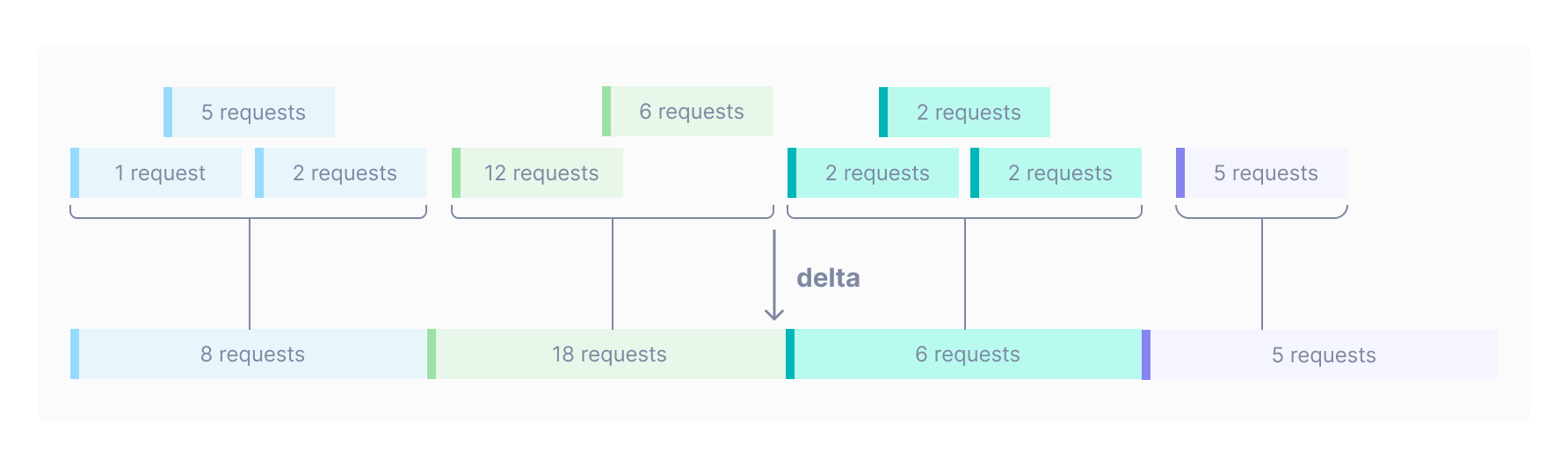Click blue accent stripe on "1 request" block
Viewport: 1568px width, 467px height.
pyautogui.click(x=75, y=173)
